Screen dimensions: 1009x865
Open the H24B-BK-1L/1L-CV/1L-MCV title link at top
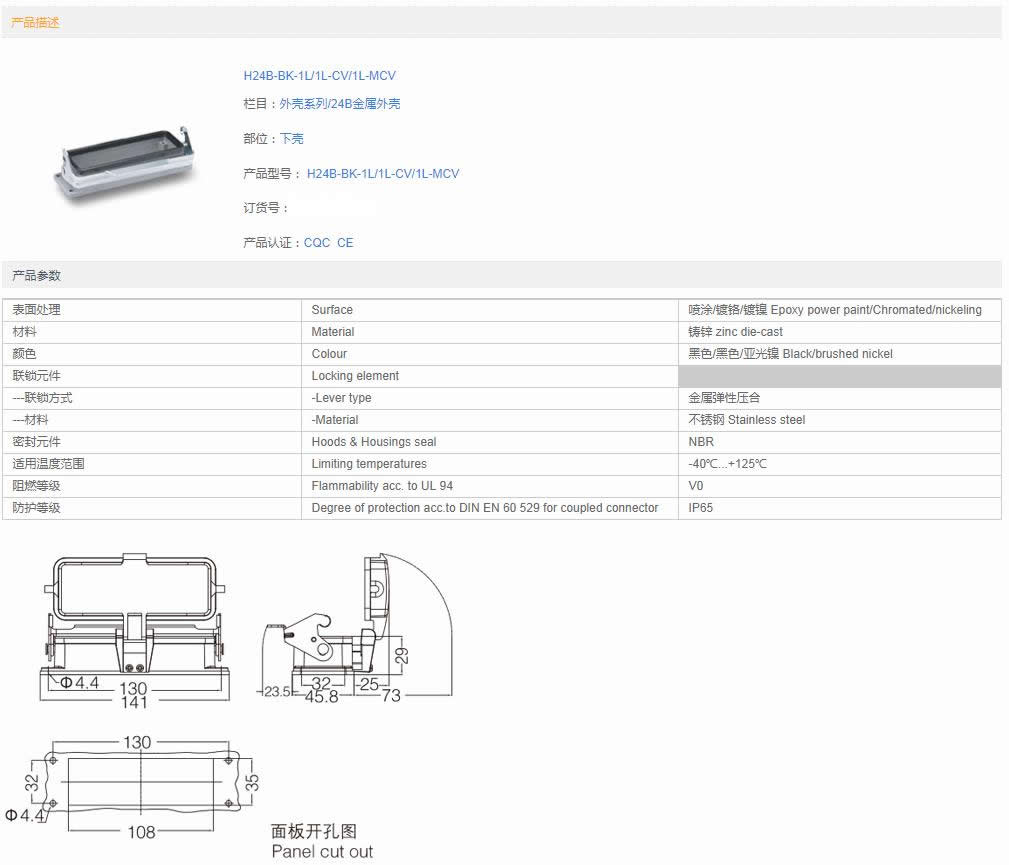(x=320, y=76)
